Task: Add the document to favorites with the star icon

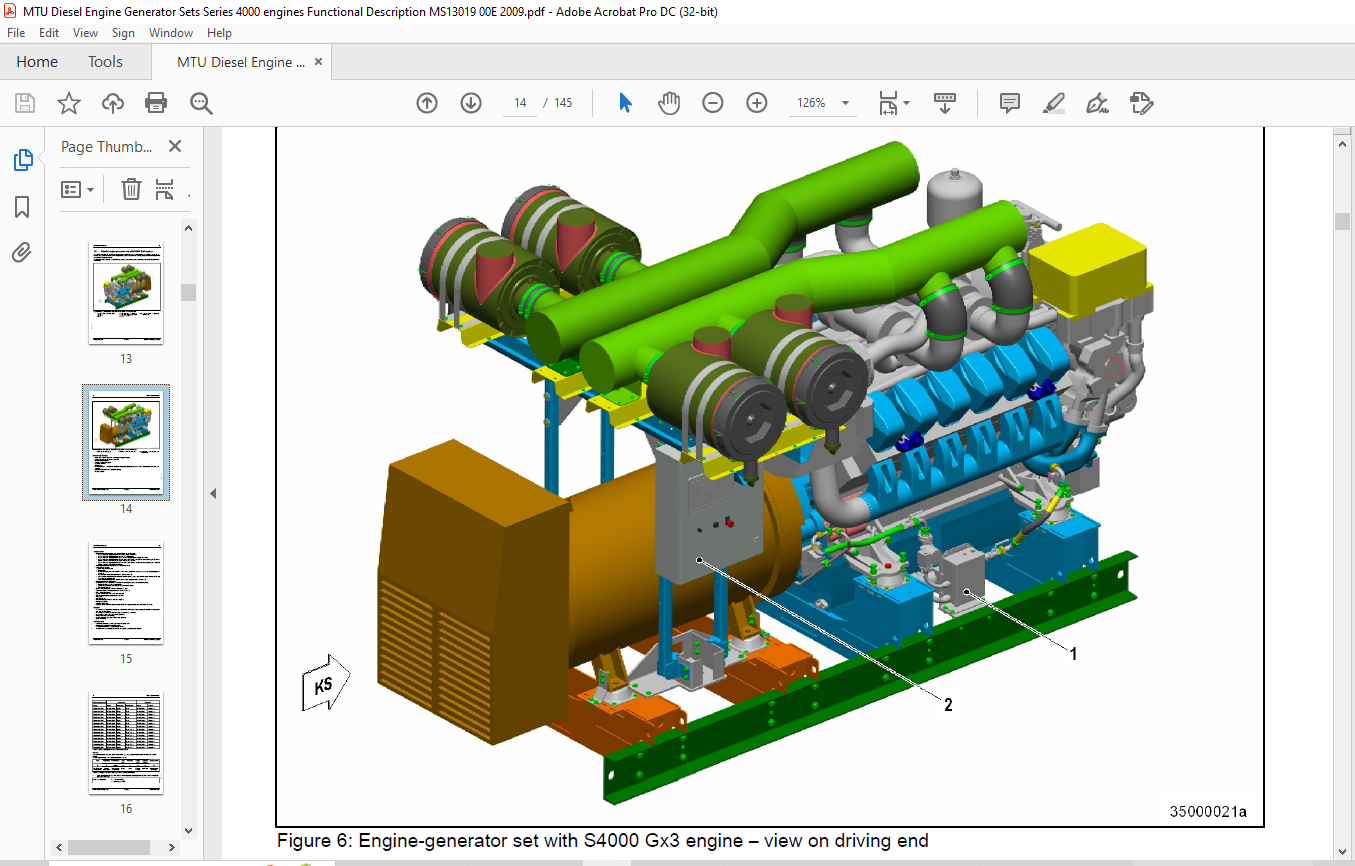Action: pyautogui.click(x=68, y=103)
